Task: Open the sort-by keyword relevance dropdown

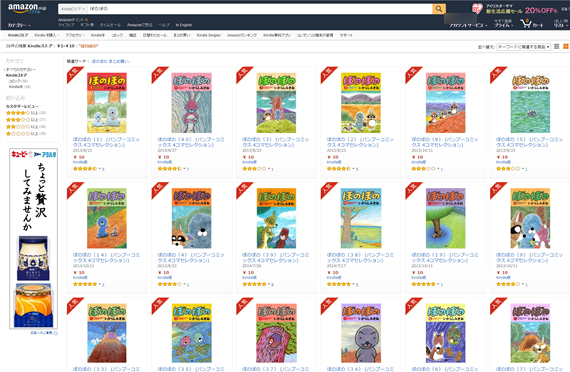Action: (x=523, y=47)
